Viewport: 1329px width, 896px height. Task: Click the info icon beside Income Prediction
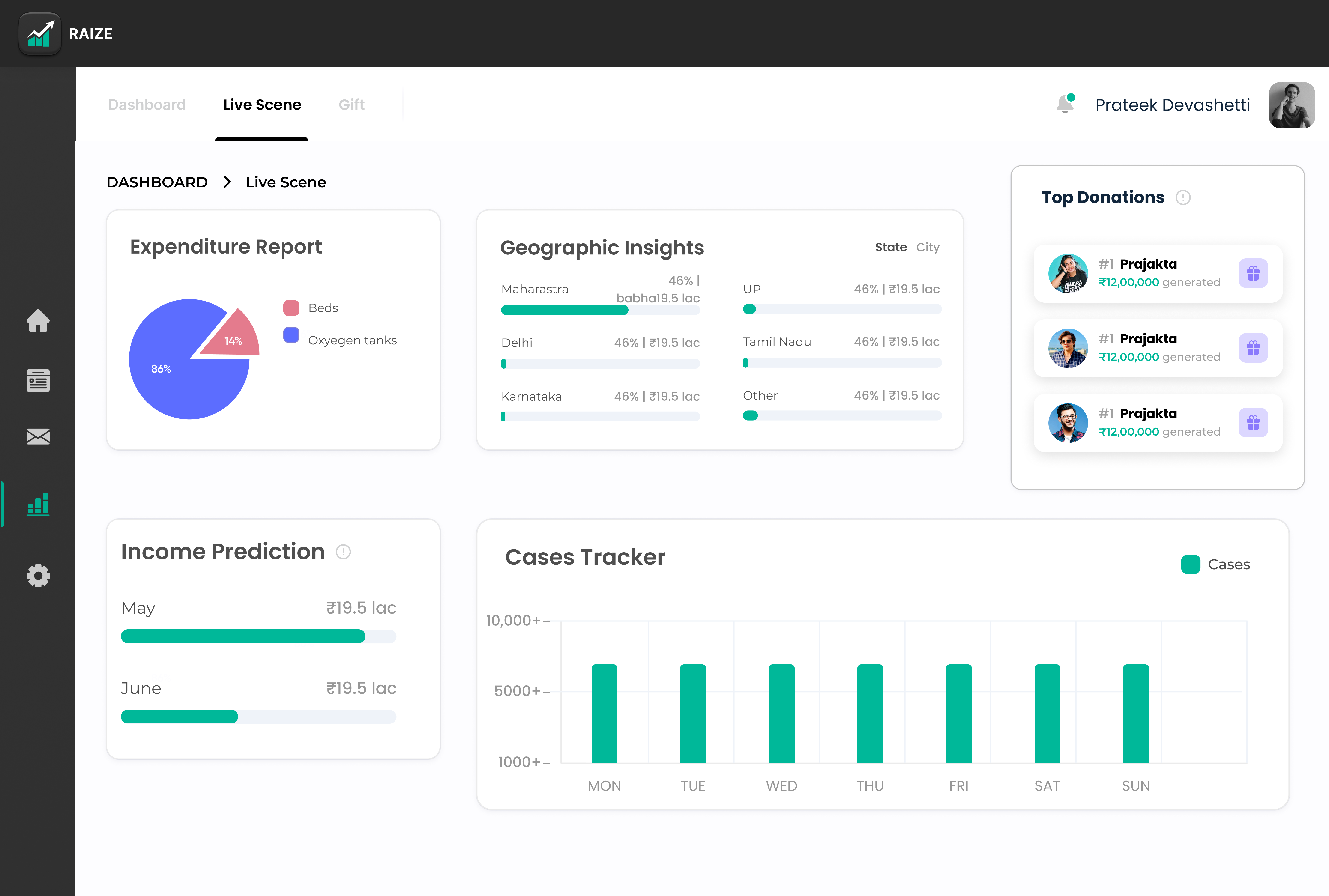[x=343, y=552]
